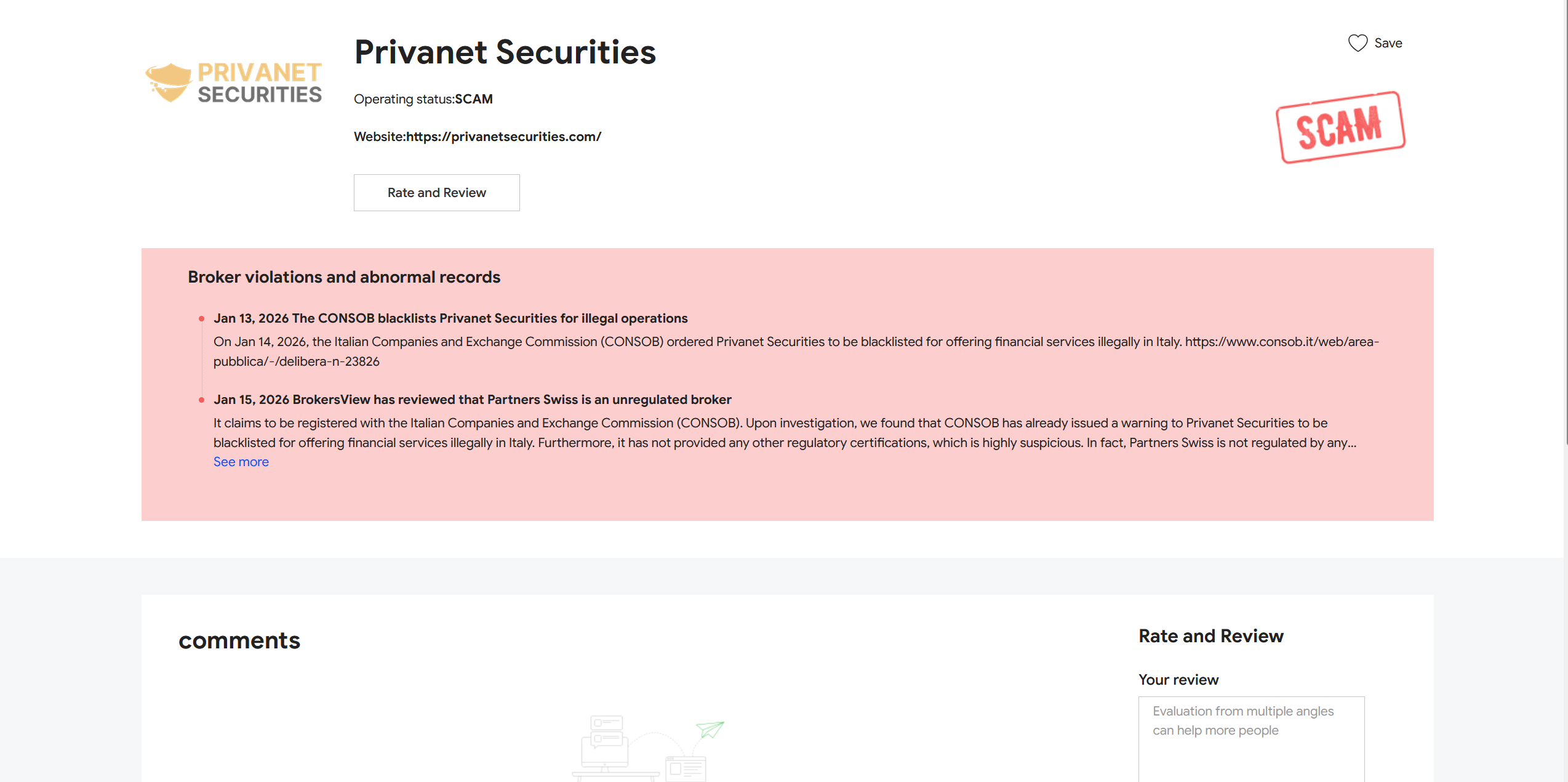Screen dimensions: 1568x782
Task: Select the Jan 15 BrokersView review headline
Action: pos(472,400)
